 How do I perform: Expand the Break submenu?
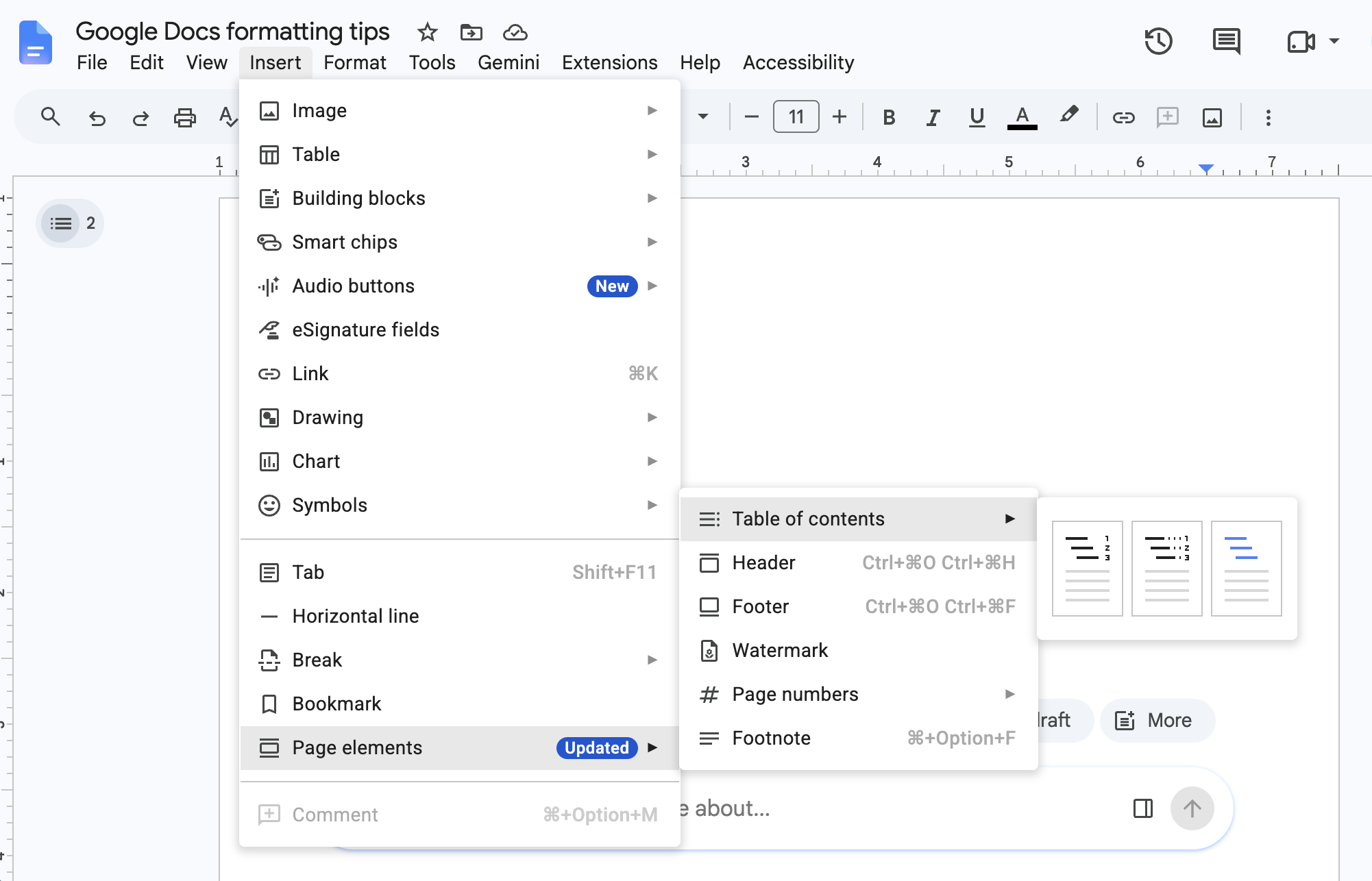coord(460,660)
